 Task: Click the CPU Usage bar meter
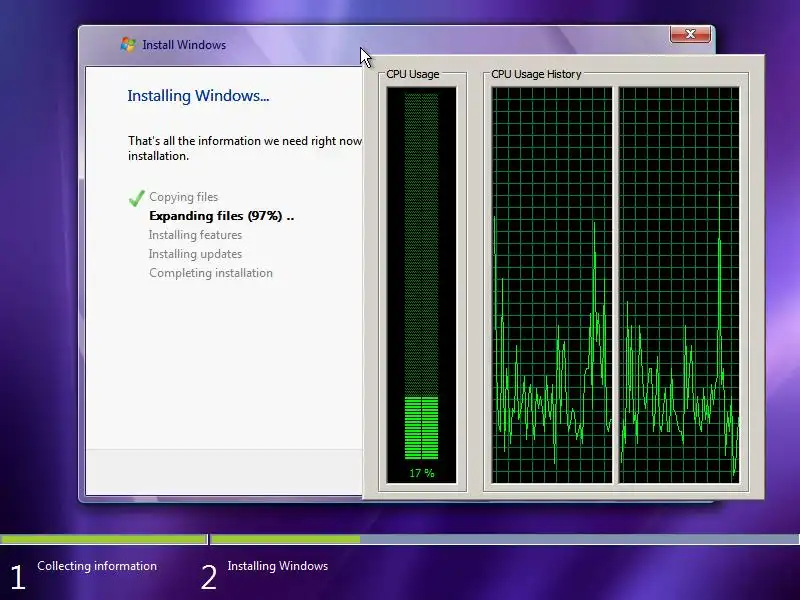(x=421, y=276)
